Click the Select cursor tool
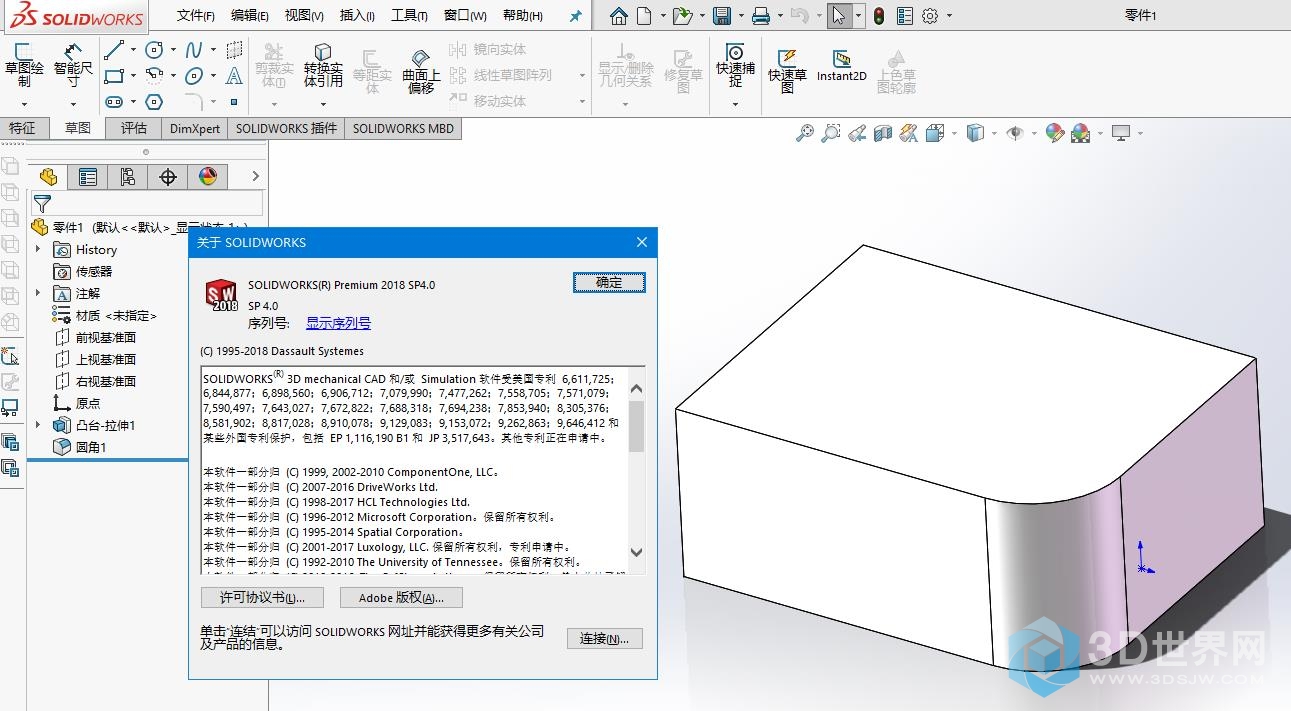 tap(839, 16)
